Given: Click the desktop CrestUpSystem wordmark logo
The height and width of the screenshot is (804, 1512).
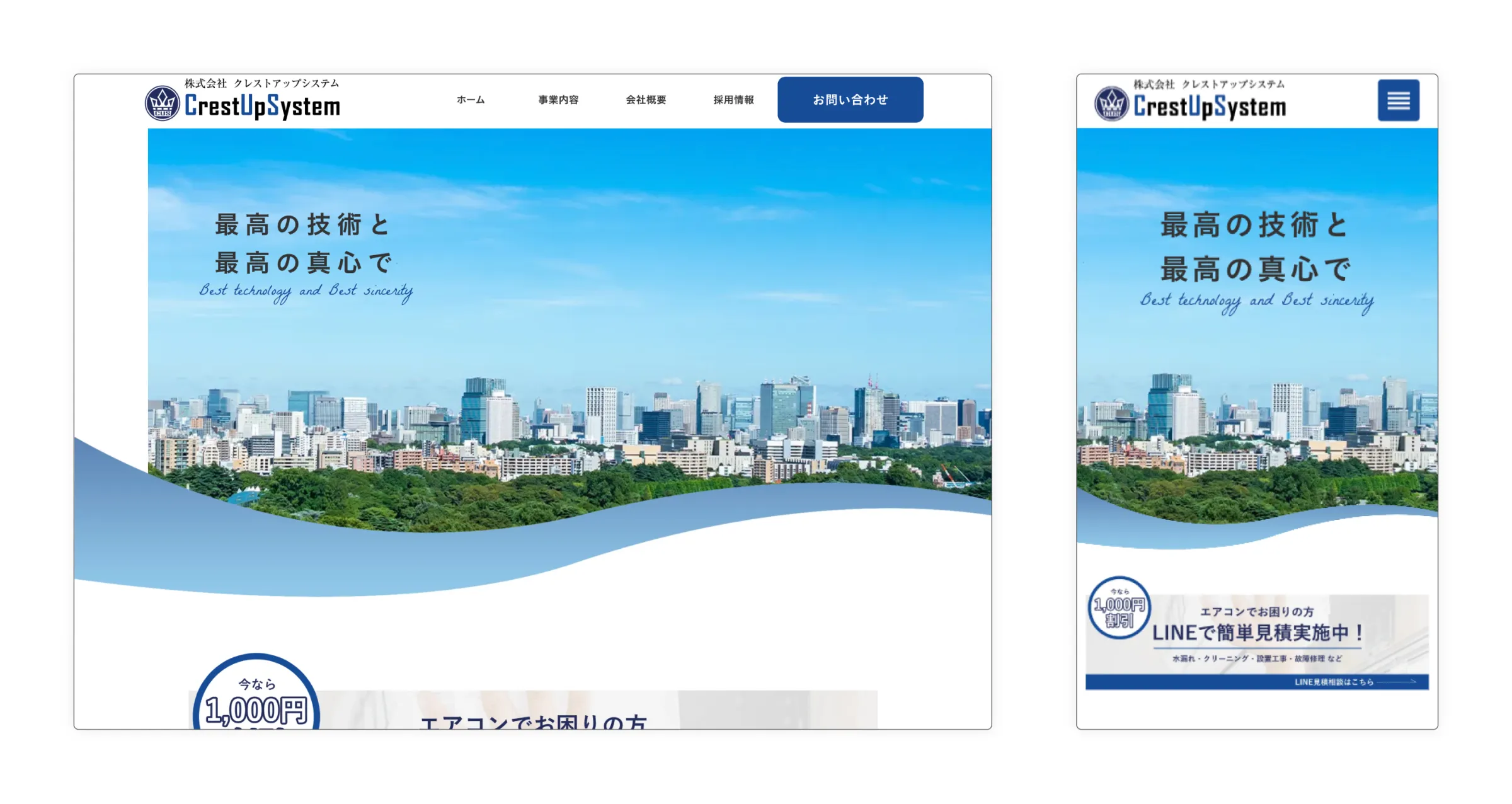Looking at the screenshot, I should click(262, 106).
